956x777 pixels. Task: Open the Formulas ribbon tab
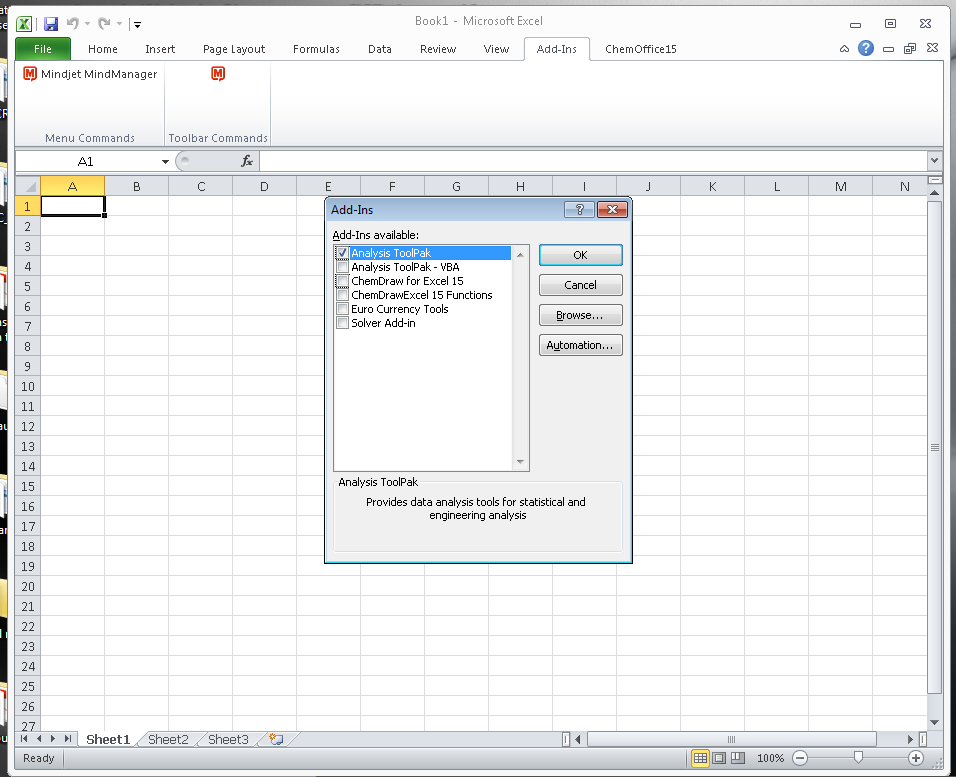(316, 49)
